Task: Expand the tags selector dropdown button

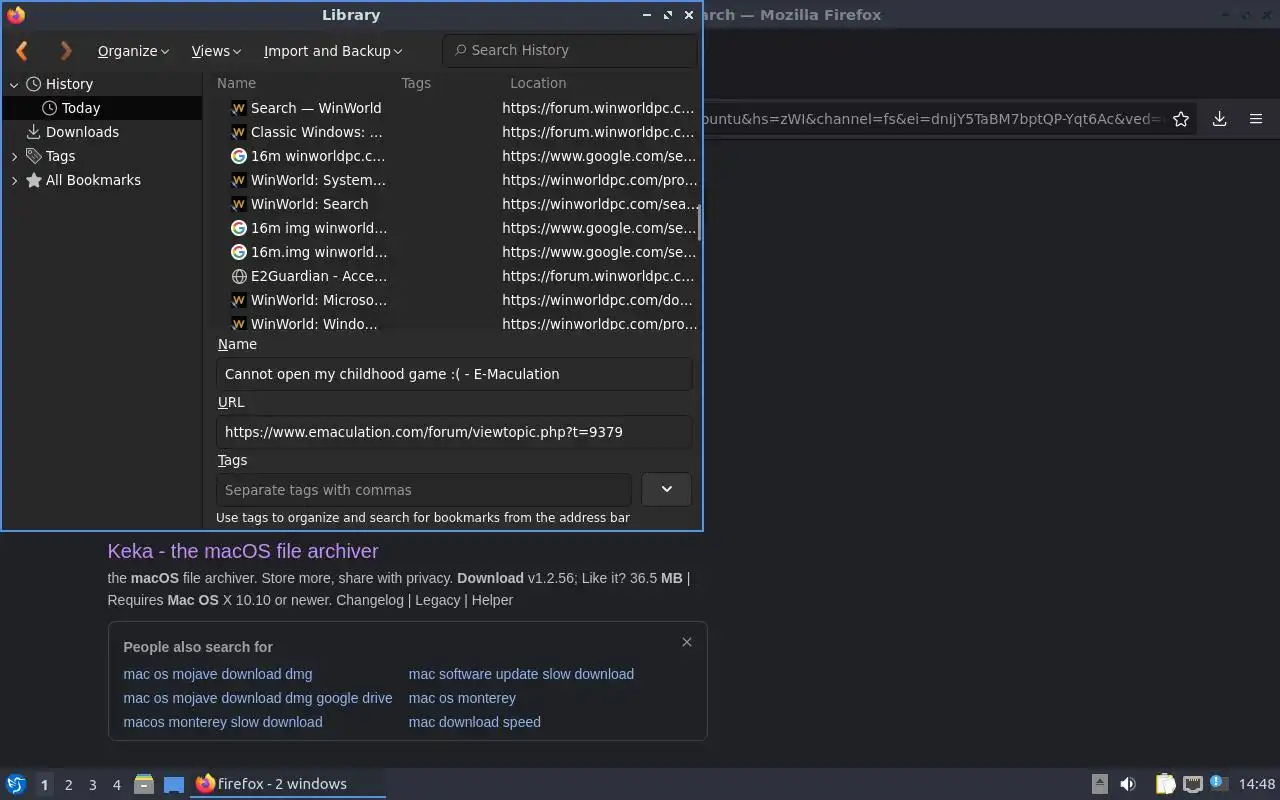Action: pyautogui.click(x=667, y=489)
